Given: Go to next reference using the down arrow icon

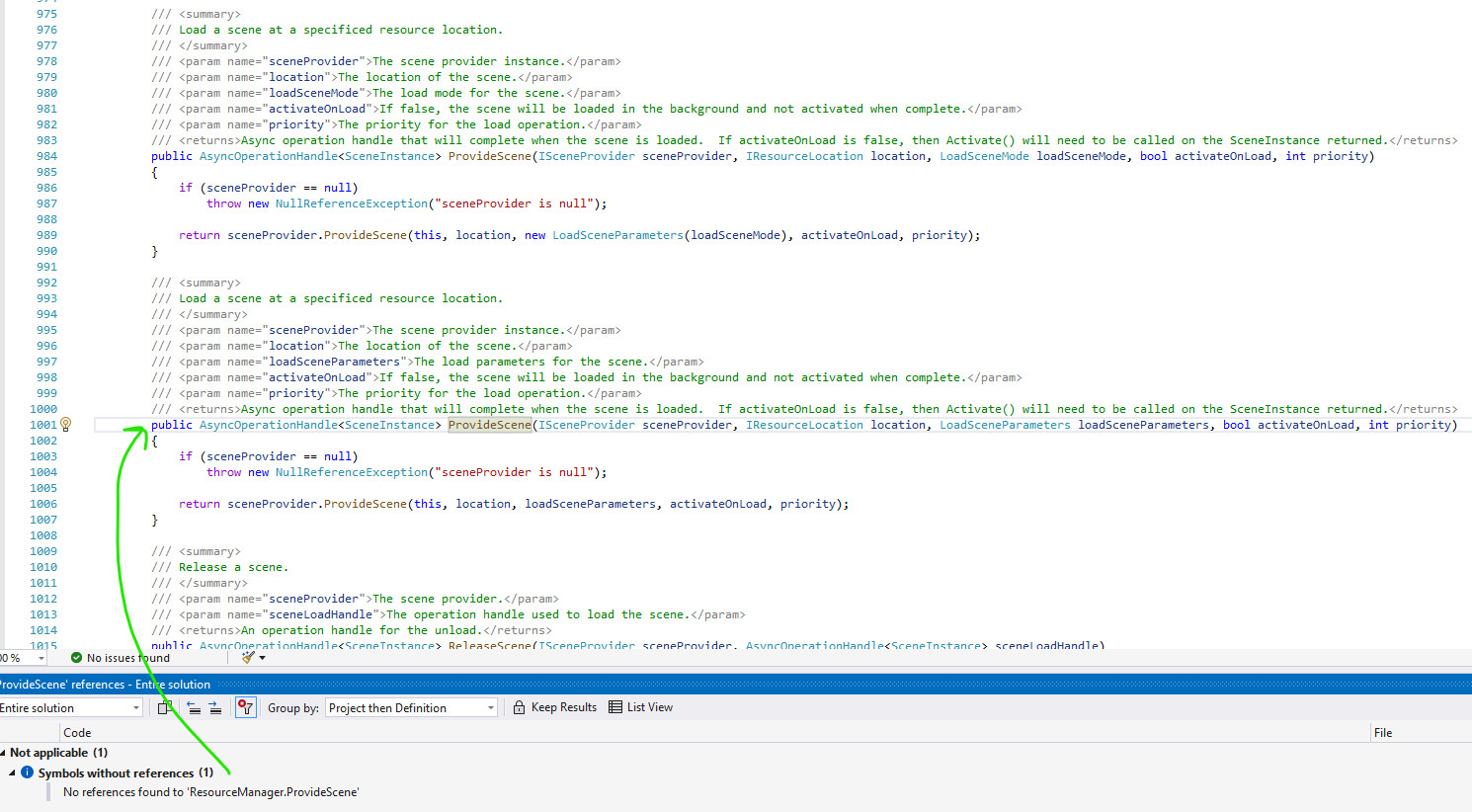Looking at the screenshot, I should coord(215,706).
